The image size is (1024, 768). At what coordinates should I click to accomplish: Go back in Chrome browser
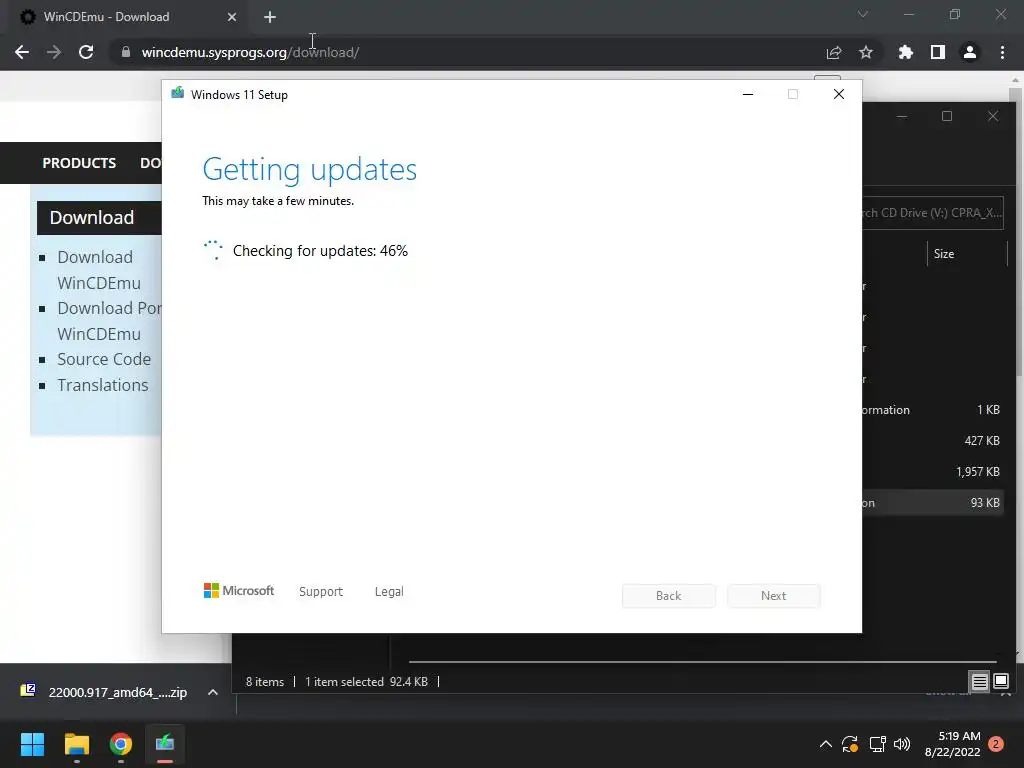point(22,52)
